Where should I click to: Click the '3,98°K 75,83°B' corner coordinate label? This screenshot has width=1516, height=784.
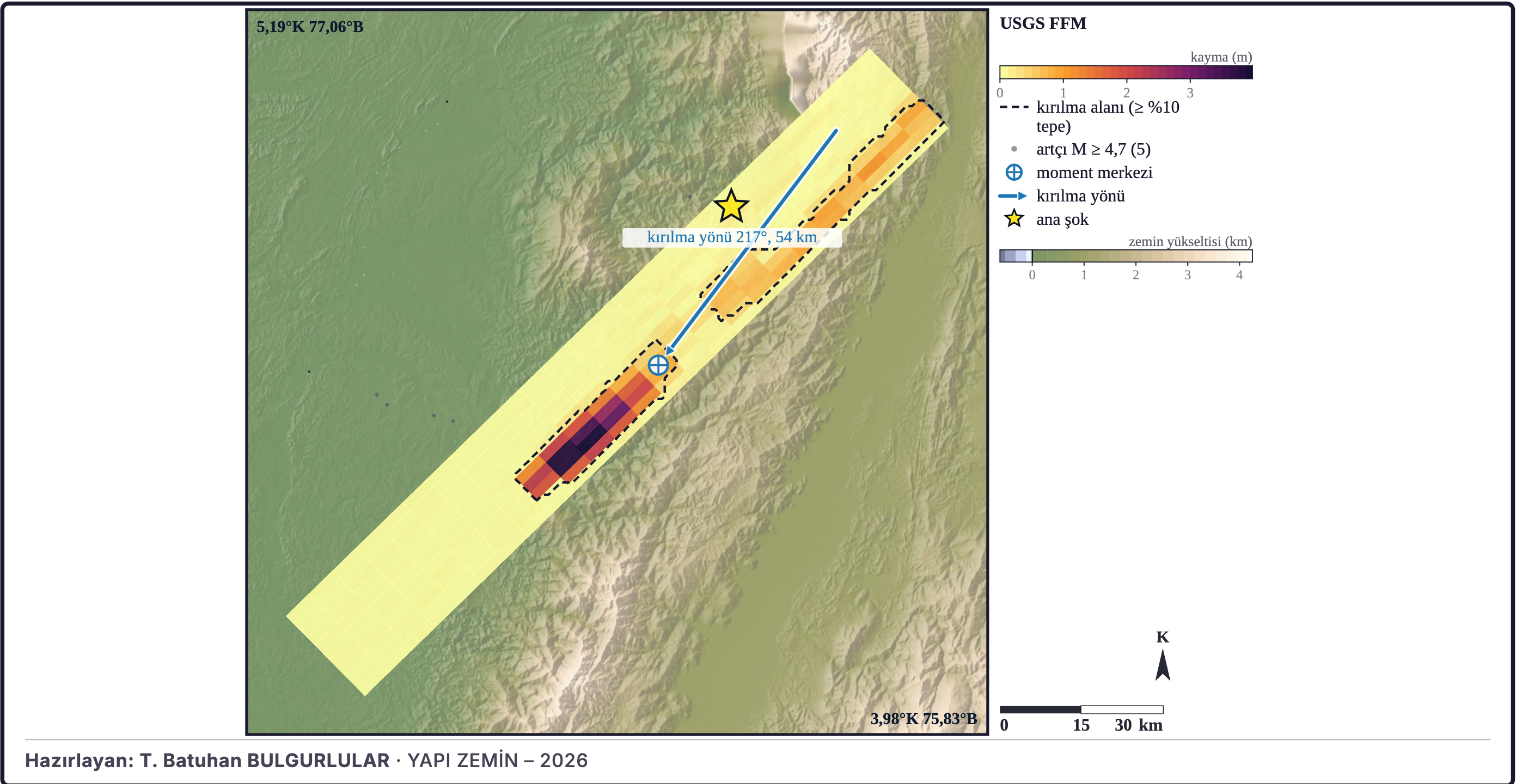pyautogui.click(x=924, y=719)
